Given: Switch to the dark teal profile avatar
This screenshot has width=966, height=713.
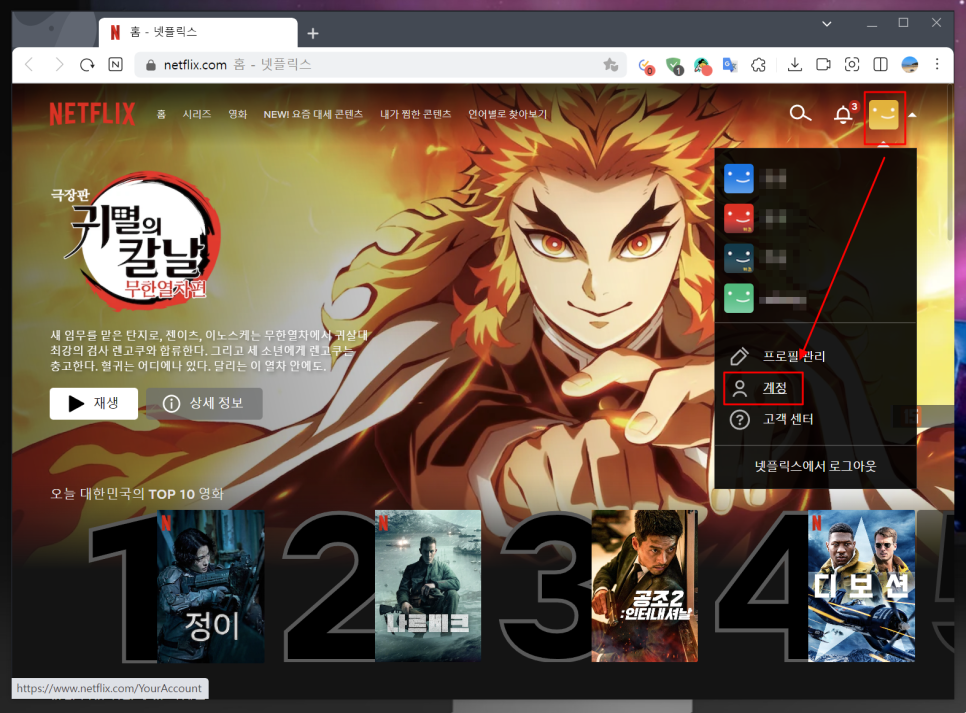Looking at the screenshot, I should 739,258.
